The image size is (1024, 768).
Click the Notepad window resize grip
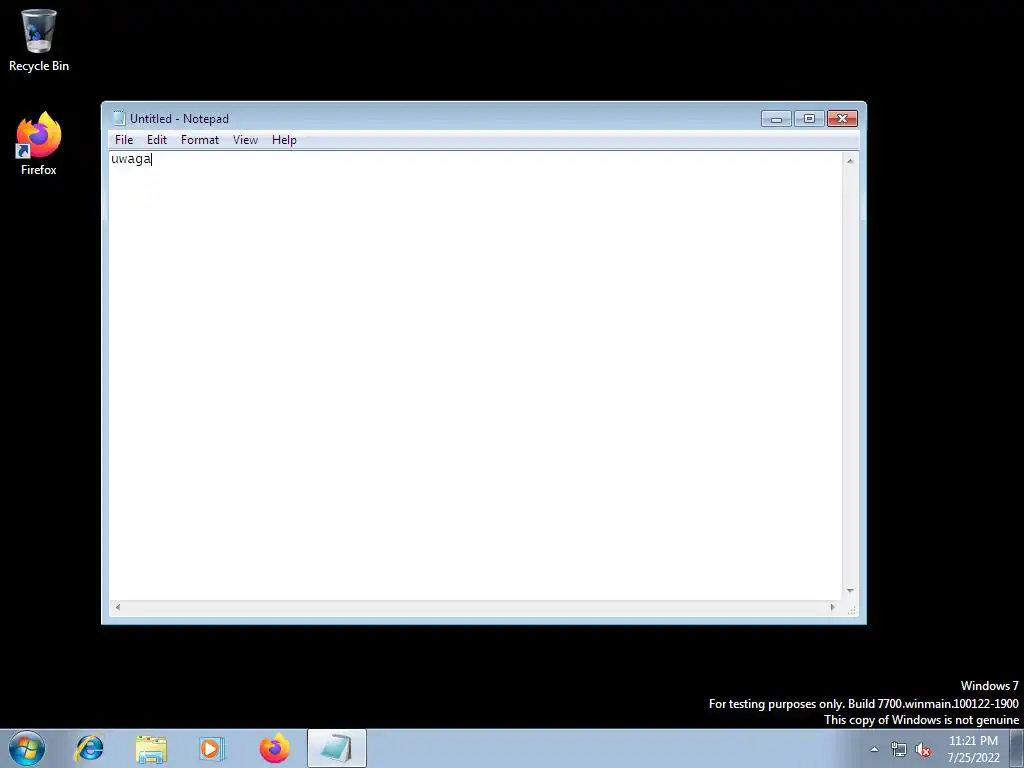[851, 609]
